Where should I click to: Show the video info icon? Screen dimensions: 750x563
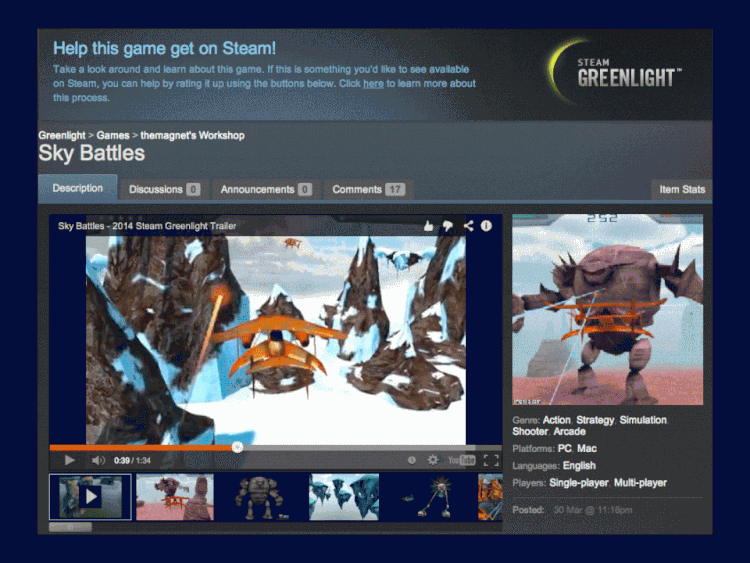[x=486, y=226]
